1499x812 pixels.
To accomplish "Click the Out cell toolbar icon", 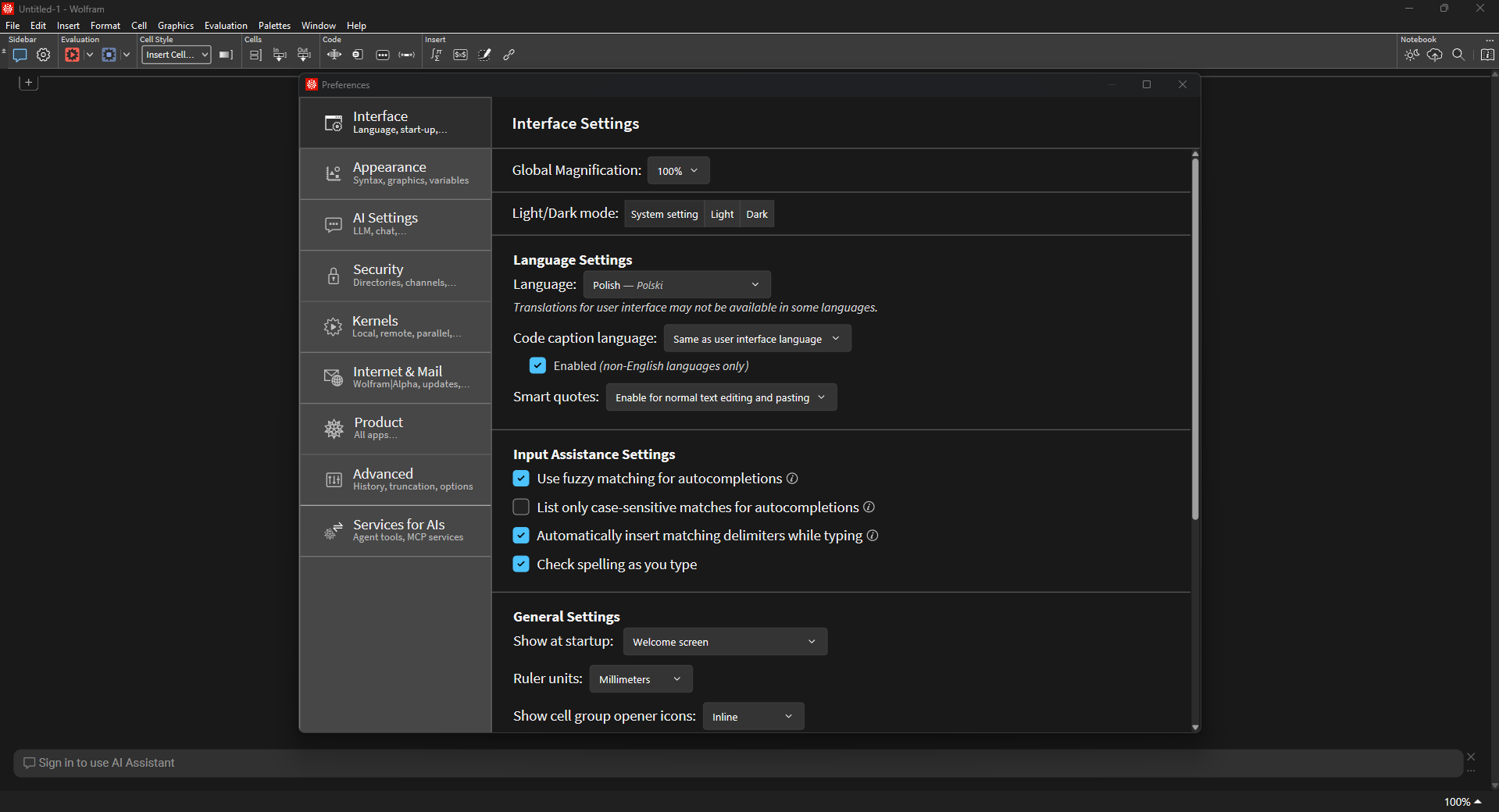I will click(x=304, y=55).
